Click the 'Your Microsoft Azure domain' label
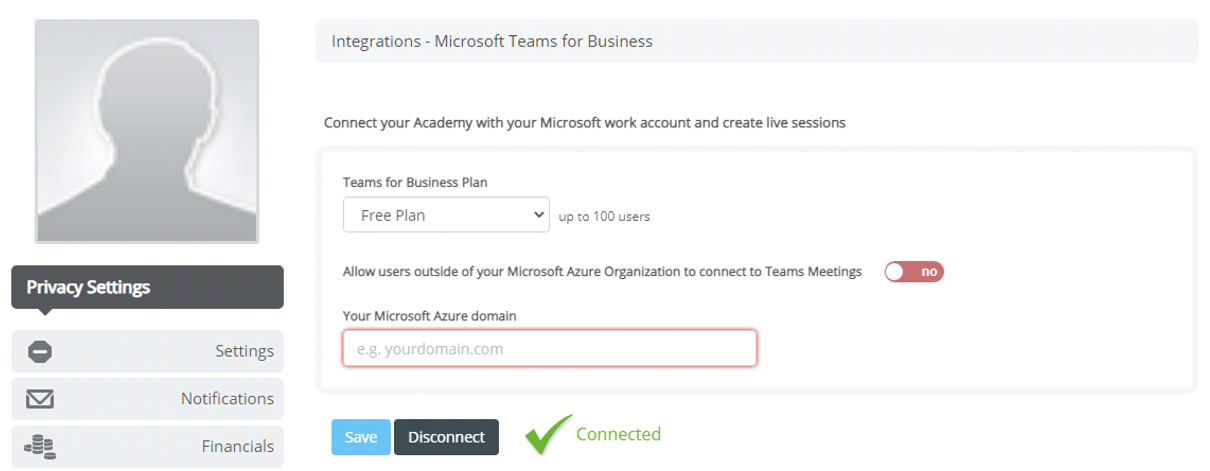This screenshot has width=1210, height=471. pos(429,316)
